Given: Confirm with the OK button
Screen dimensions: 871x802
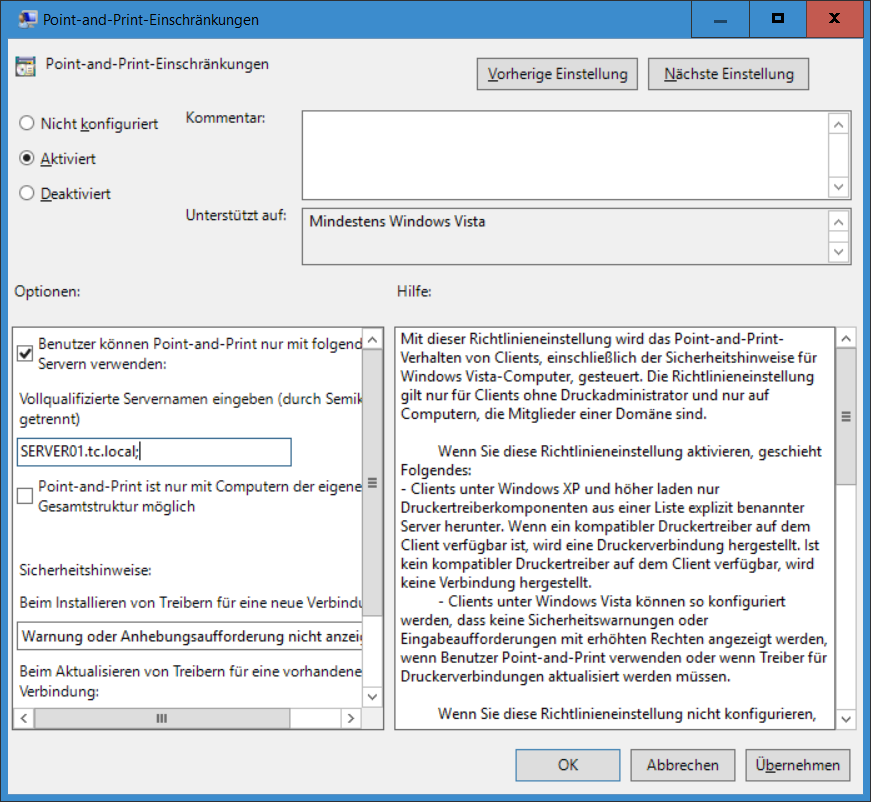Looking at the screenshot, I should (568, 765).
